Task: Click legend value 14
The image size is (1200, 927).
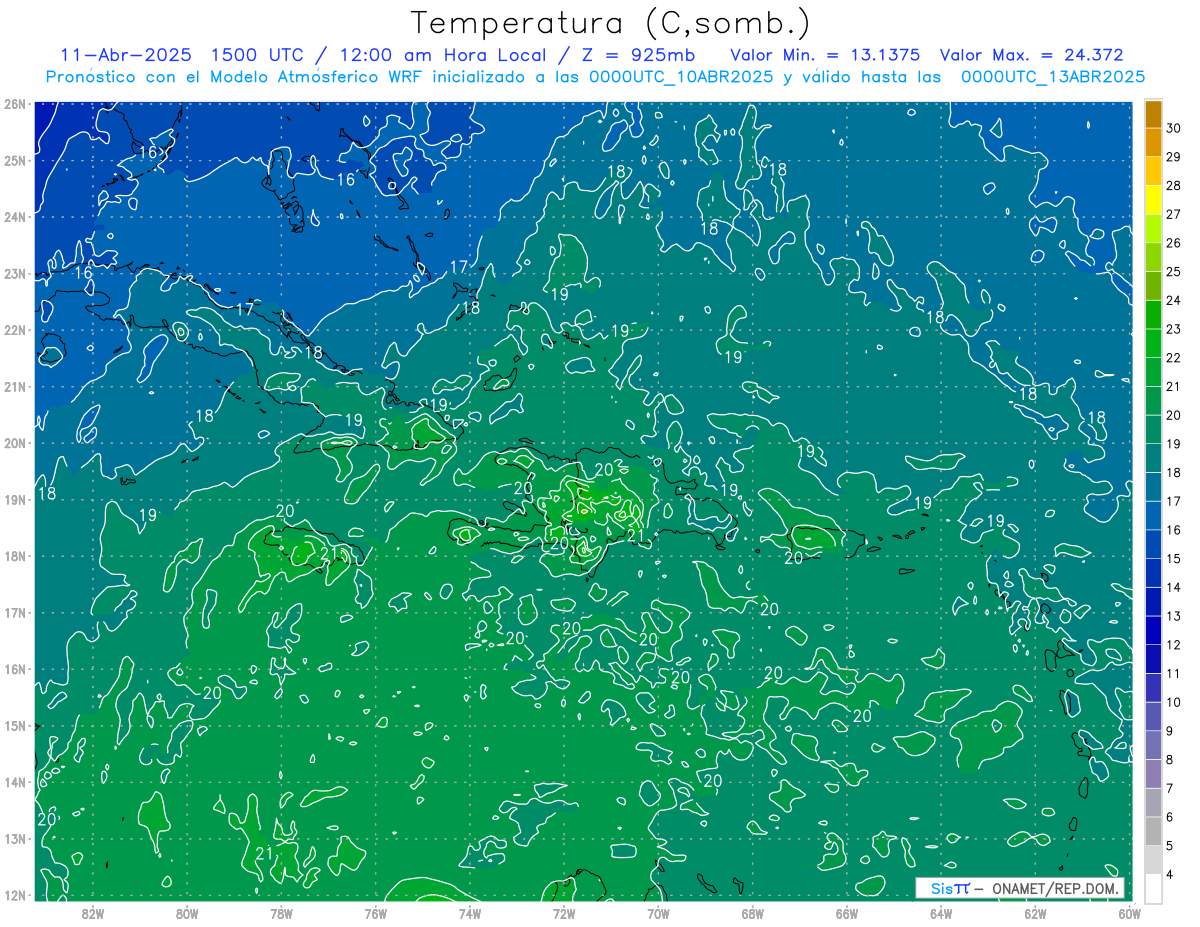Action: 1174,587
